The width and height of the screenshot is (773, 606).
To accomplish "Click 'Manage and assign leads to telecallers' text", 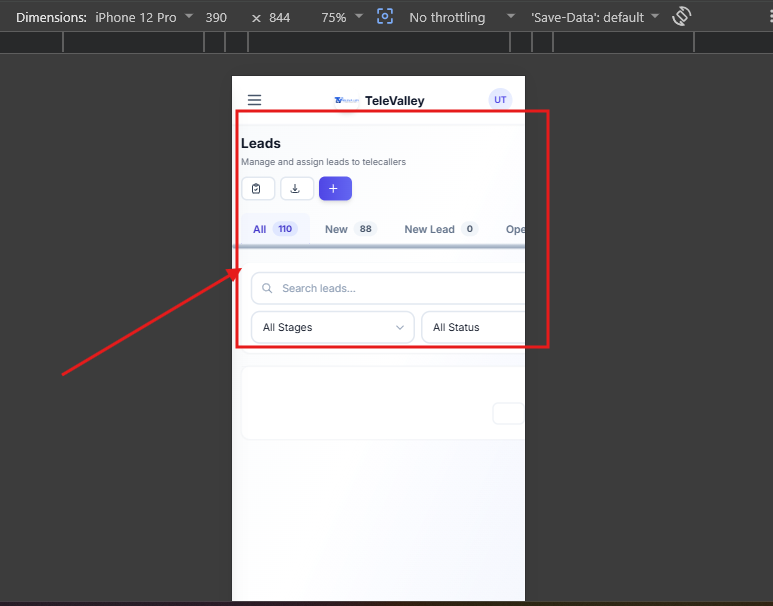I will 323,162.
